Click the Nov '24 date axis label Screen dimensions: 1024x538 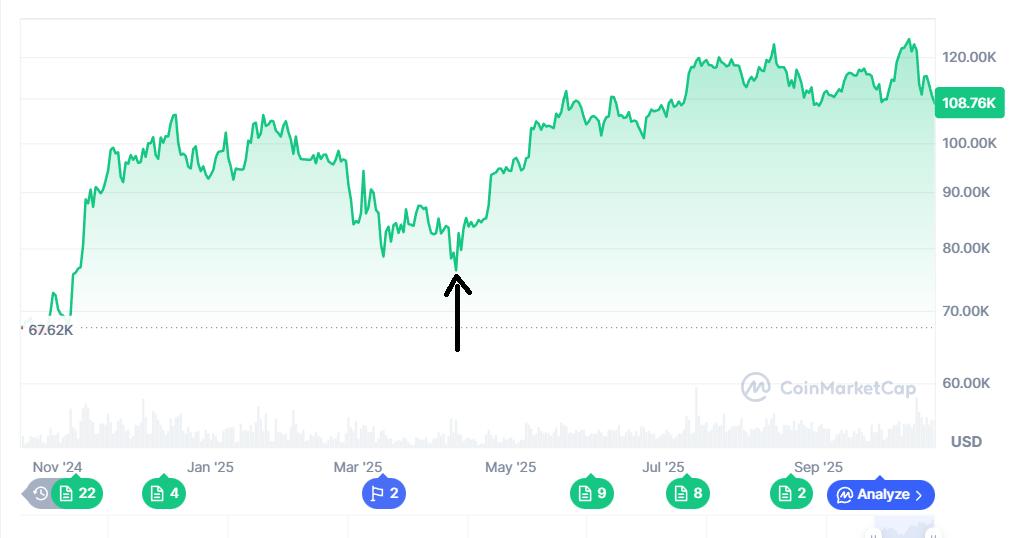click(58, 467)
